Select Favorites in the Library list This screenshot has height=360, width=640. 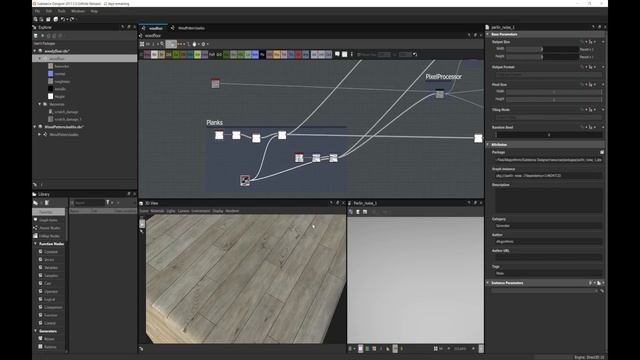(48, 212)
